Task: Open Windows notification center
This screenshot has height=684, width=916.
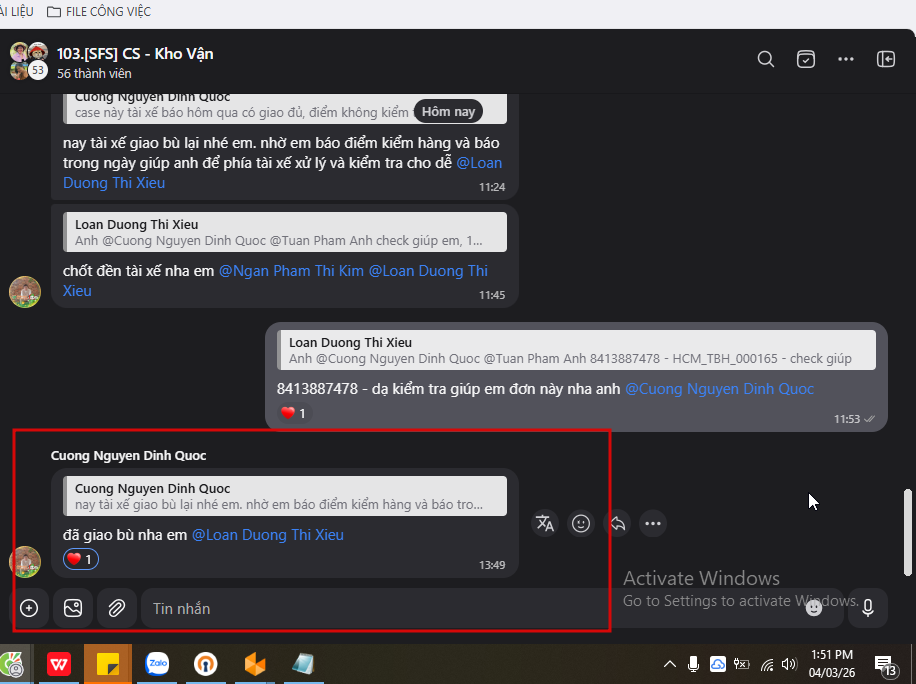Action: point(885,665)
